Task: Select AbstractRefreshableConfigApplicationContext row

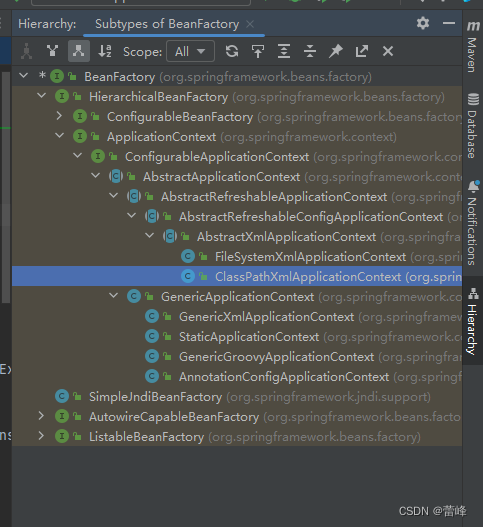Action: pos(237,216)
